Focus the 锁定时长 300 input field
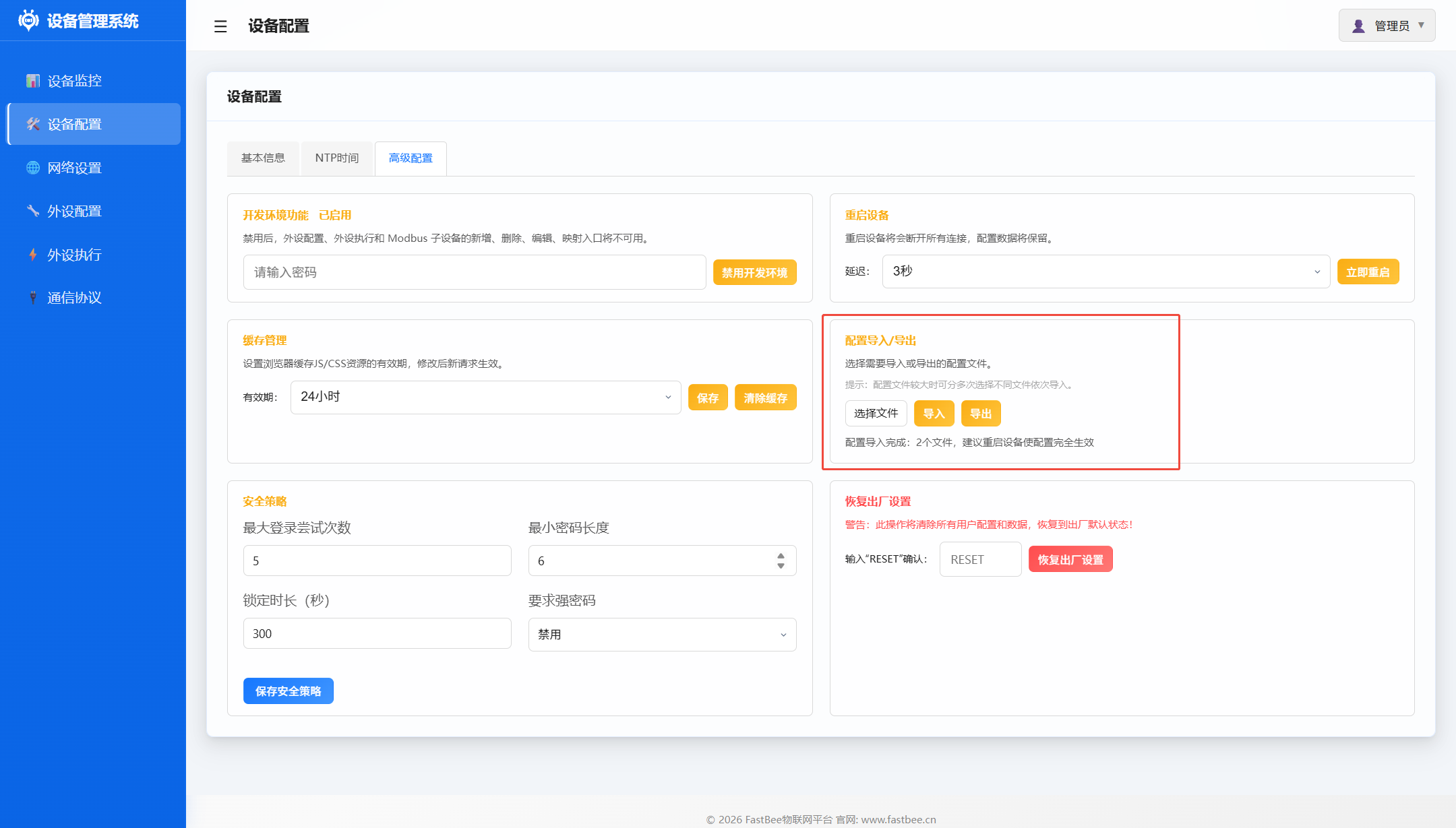This screenshot has height=828, width=1456. (x=377, y=633)
